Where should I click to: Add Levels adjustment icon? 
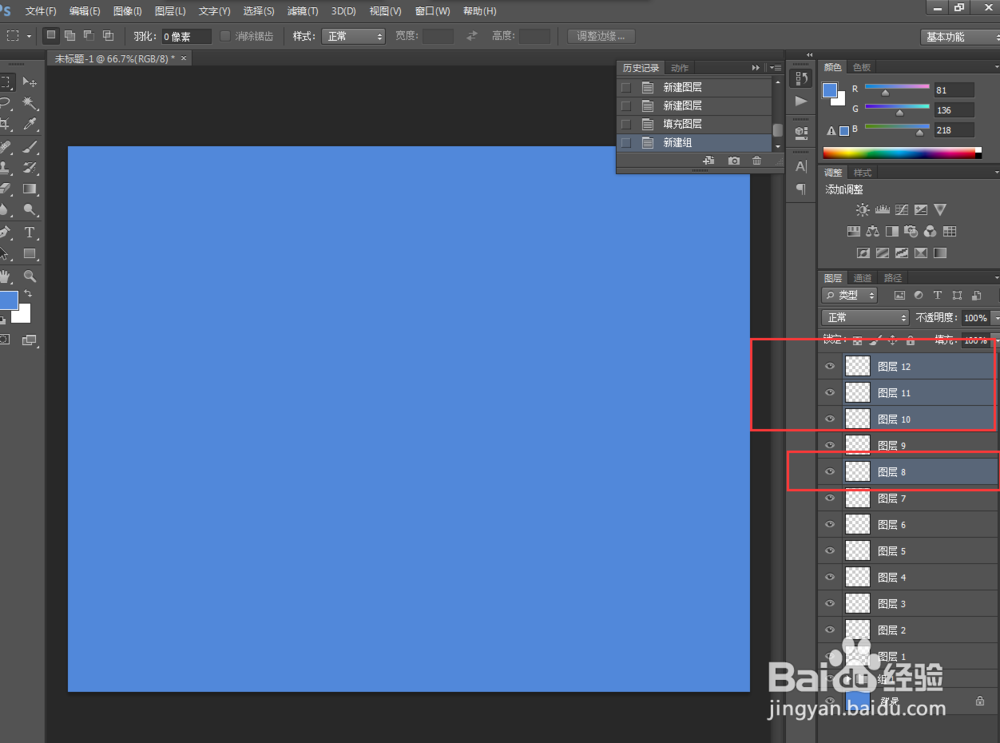[882, 210]
